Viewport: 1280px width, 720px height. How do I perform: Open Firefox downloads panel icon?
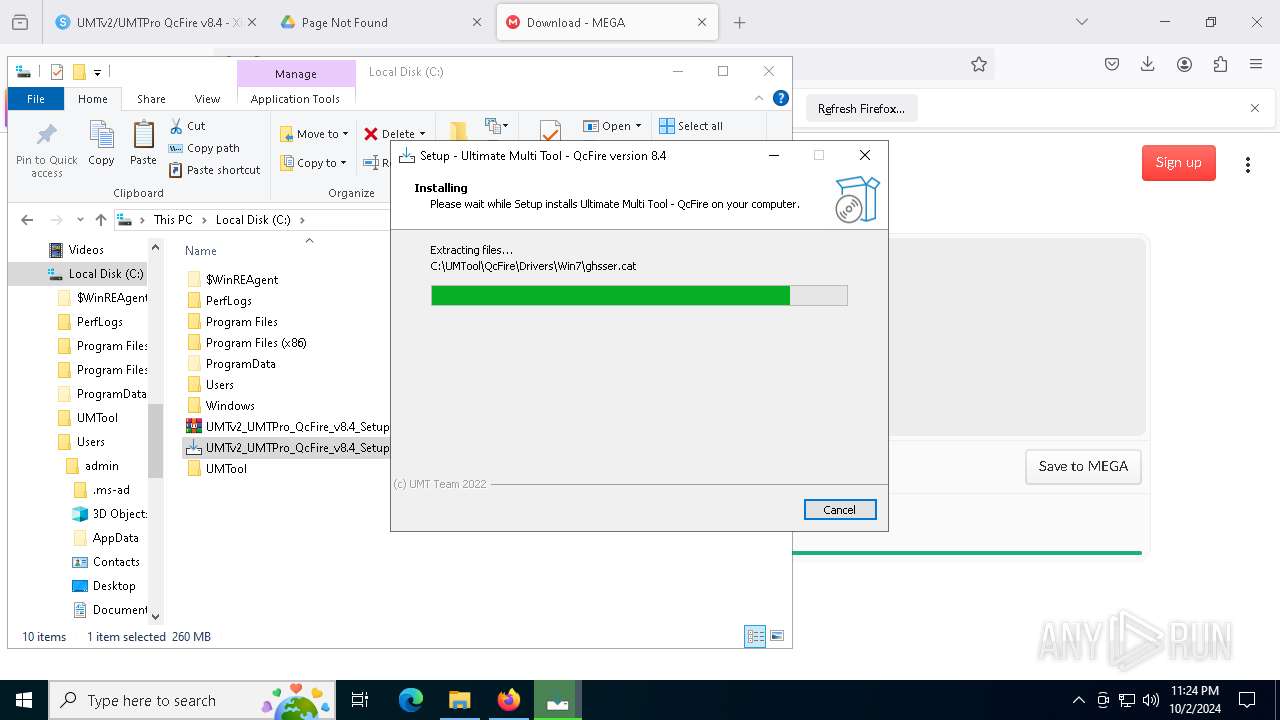1148,64
